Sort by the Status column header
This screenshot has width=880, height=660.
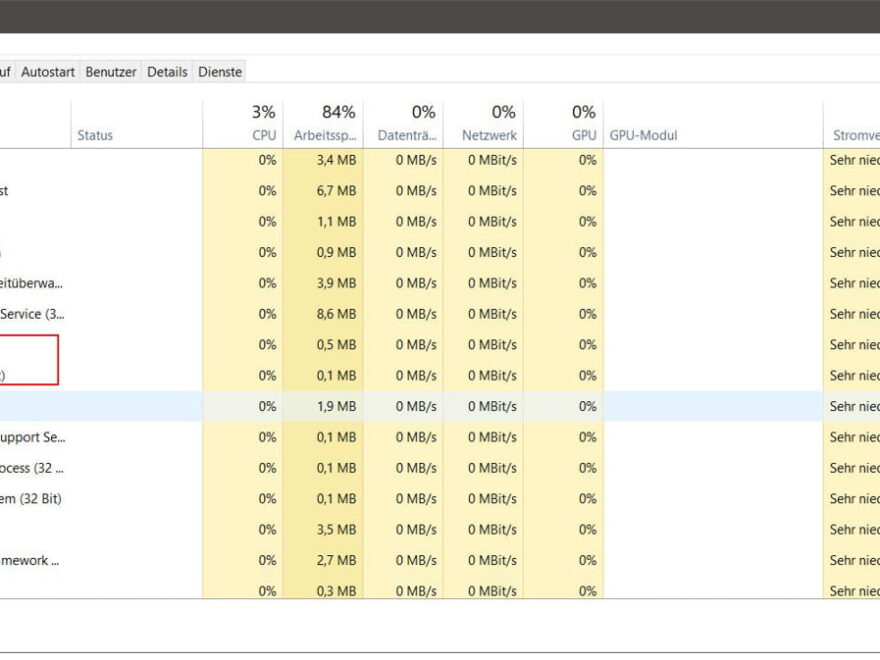pyautogui.click(x=136, y=125)
